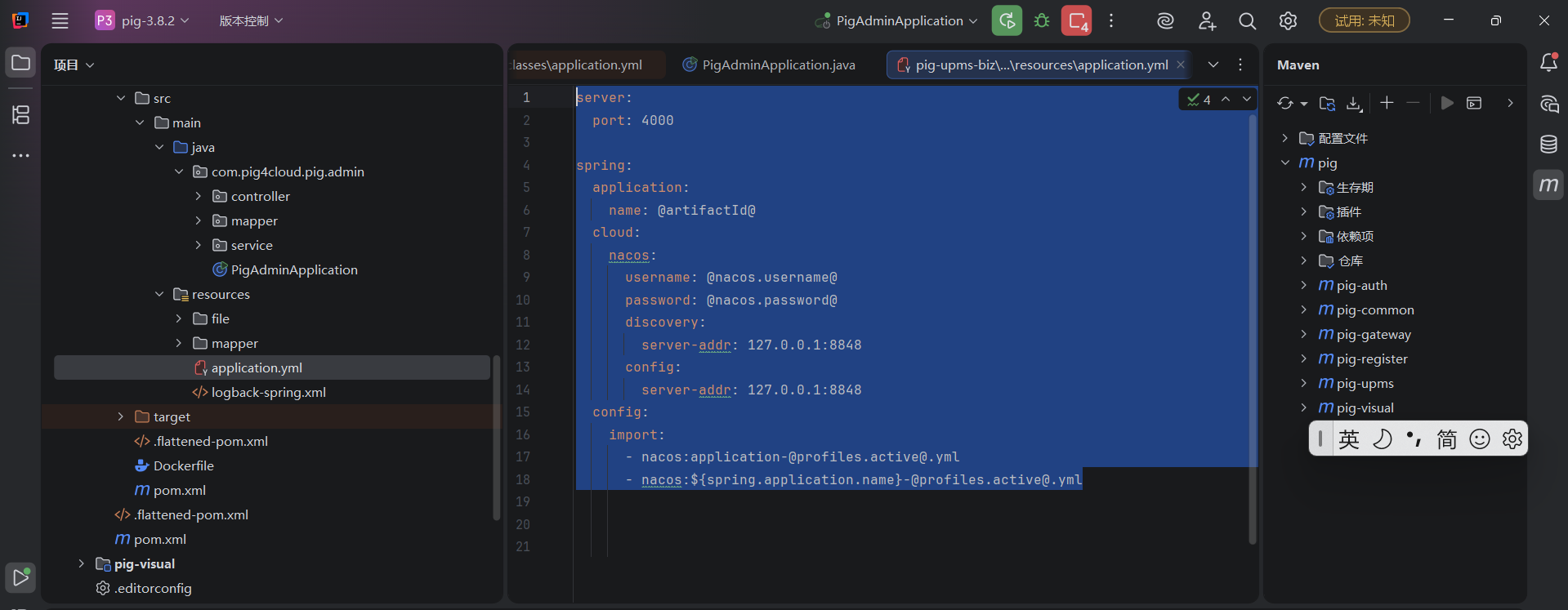Click the 试用: 未知 trial button
The image size is (1568, 610).
tap(1364, 21)
